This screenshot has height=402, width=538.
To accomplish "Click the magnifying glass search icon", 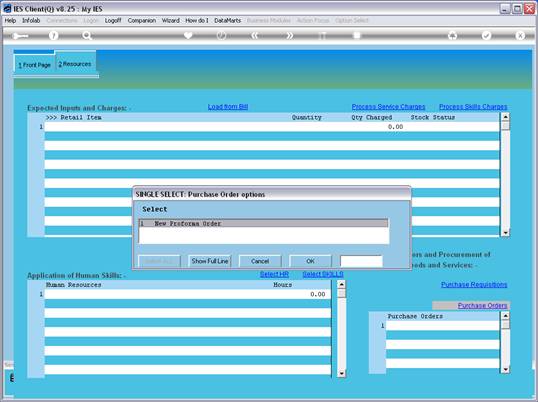I will (x=87, y=35).
